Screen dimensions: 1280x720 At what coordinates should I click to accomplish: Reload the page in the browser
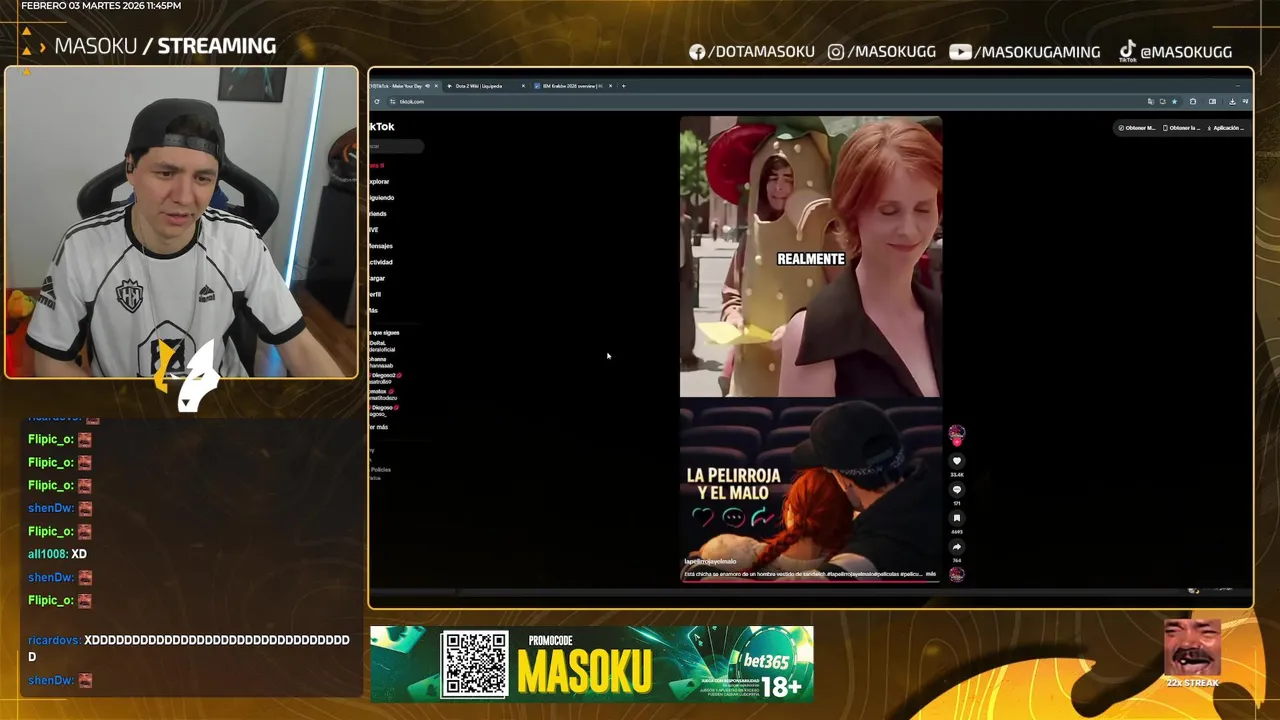coord(377,102)
